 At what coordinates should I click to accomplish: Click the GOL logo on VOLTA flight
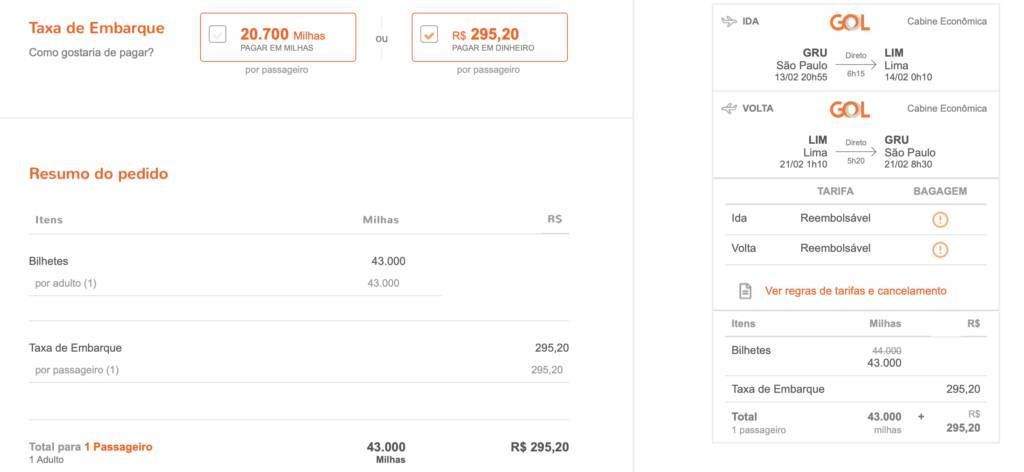coord(850,110)
